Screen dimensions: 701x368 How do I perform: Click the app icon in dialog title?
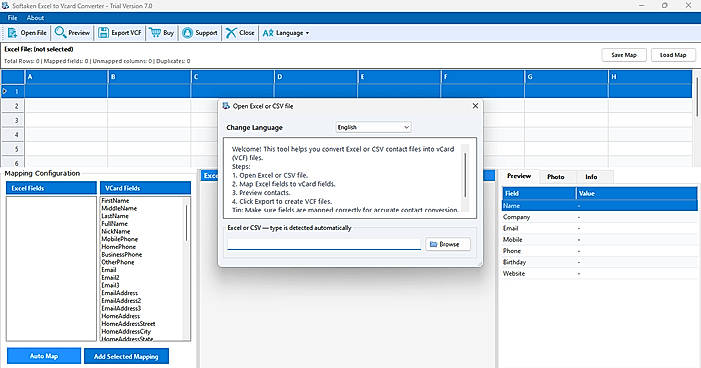[x=226, y=106]
